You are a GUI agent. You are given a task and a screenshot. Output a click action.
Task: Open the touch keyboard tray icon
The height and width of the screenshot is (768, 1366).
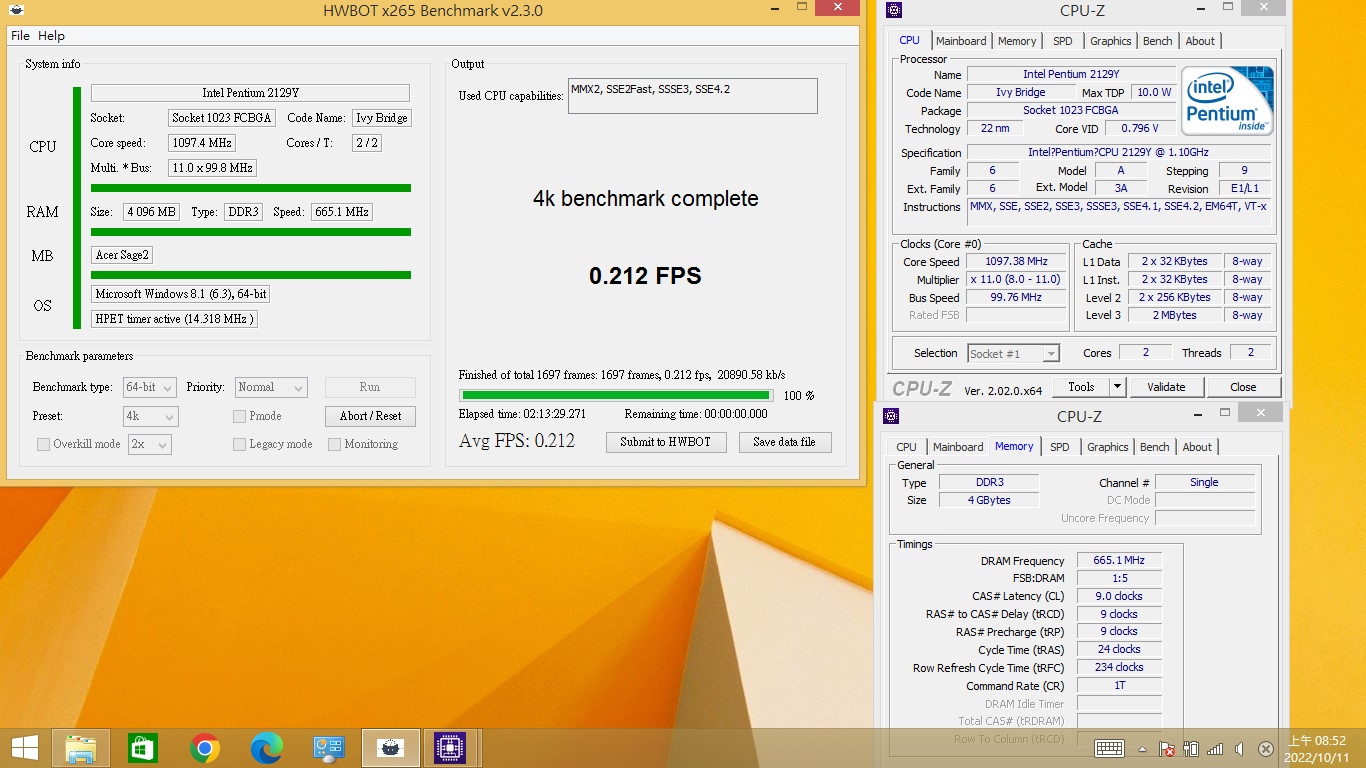pyautogui.click(x=1109, y=748)
